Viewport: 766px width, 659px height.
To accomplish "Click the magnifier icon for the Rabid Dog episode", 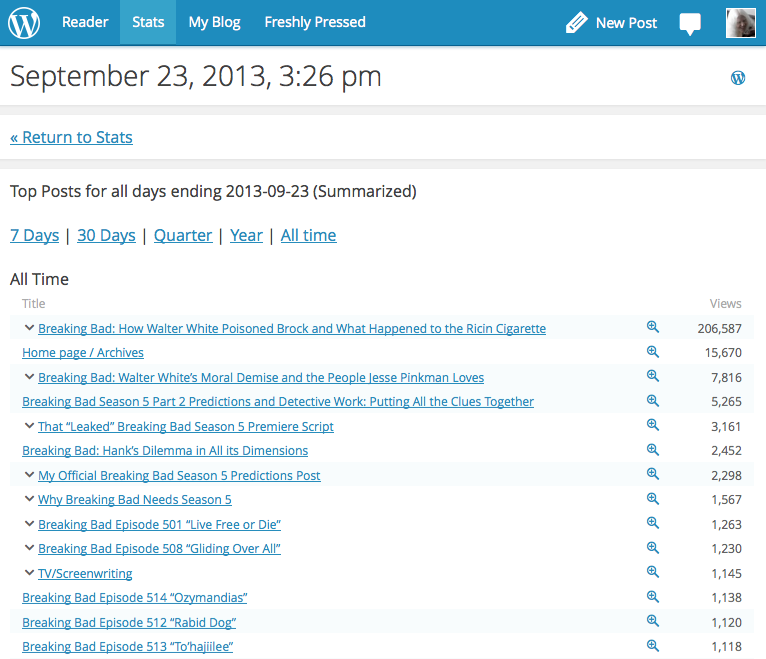I will click(653, 621).
